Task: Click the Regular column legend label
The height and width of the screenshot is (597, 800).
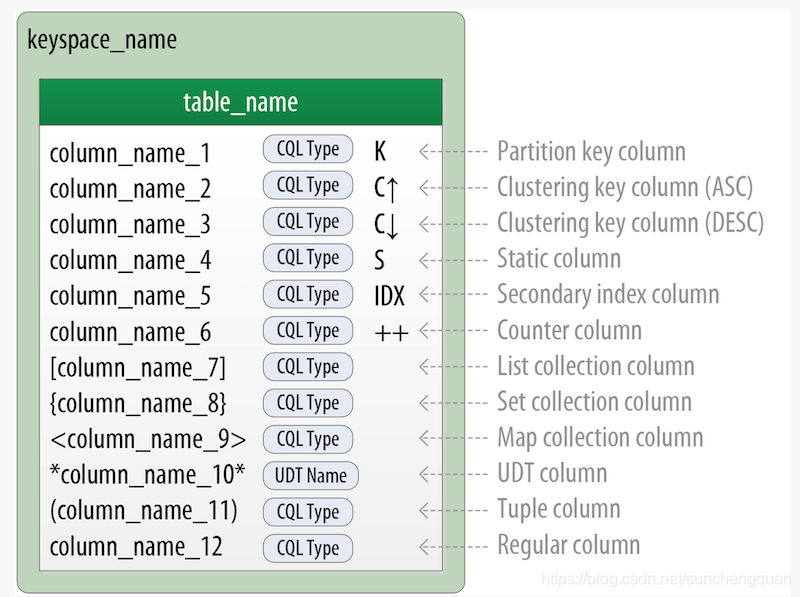Action: tap(569, 545)
